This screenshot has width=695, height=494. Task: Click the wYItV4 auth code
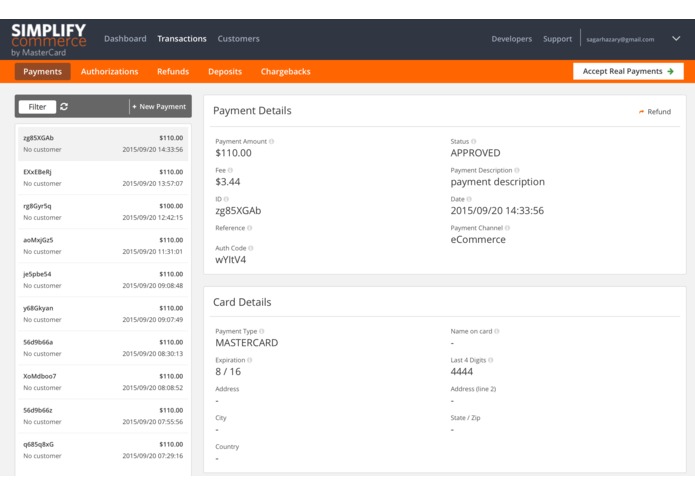[x=230, y=260]
